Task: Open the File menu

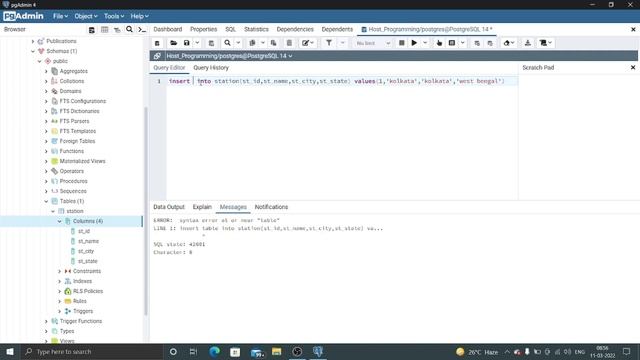Action: (x=60, y=16)
